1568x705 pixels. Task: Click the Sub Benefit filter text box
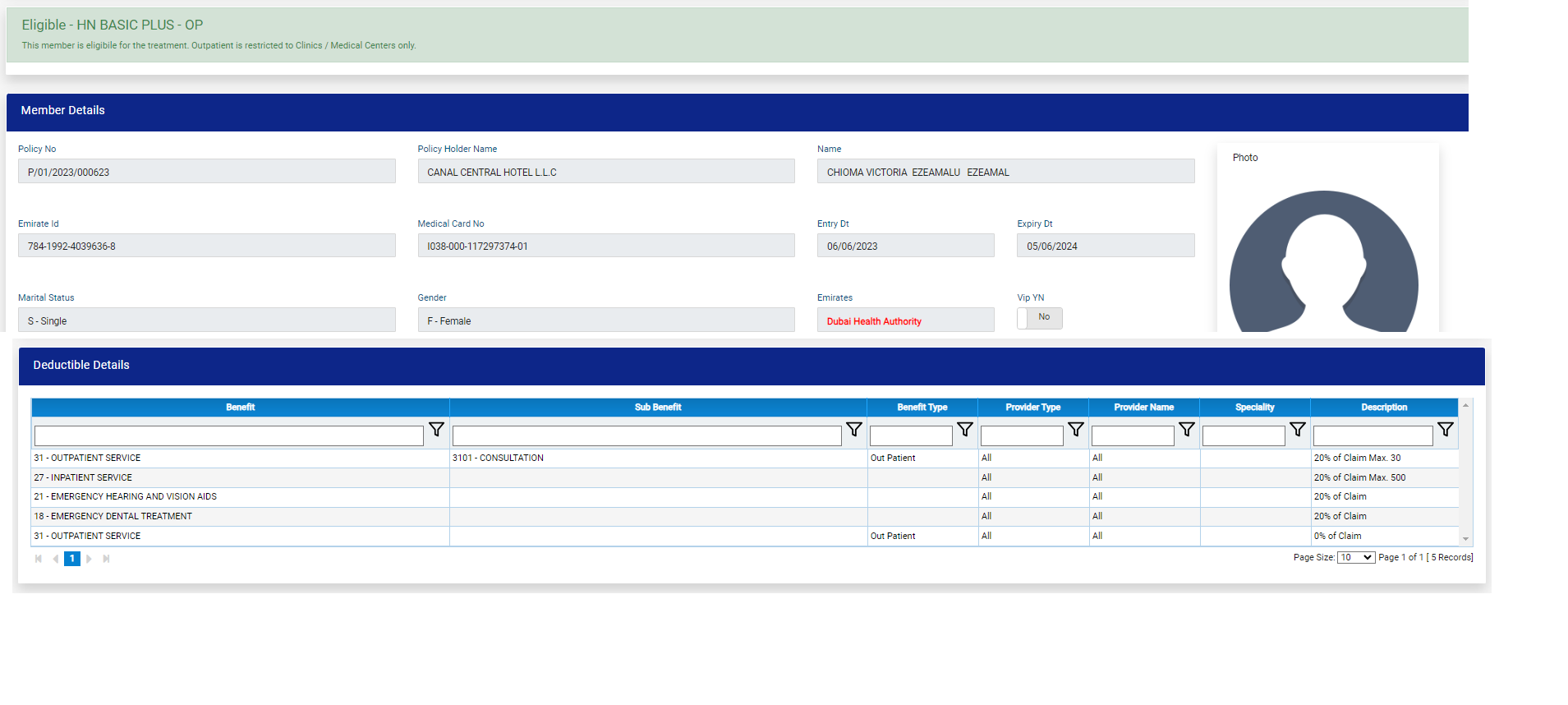point(646,435)
